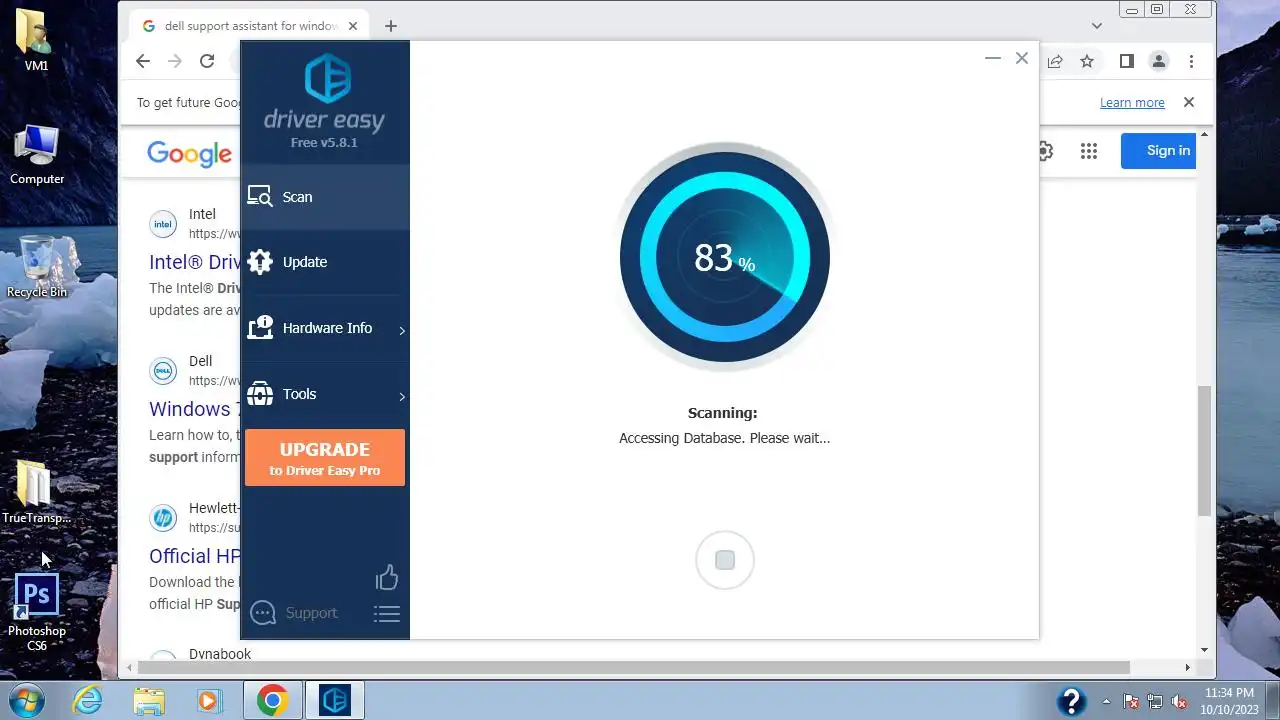
Task: Share this page icon in Chrome
Action: pyautogui.click(x=1055, y=61)
